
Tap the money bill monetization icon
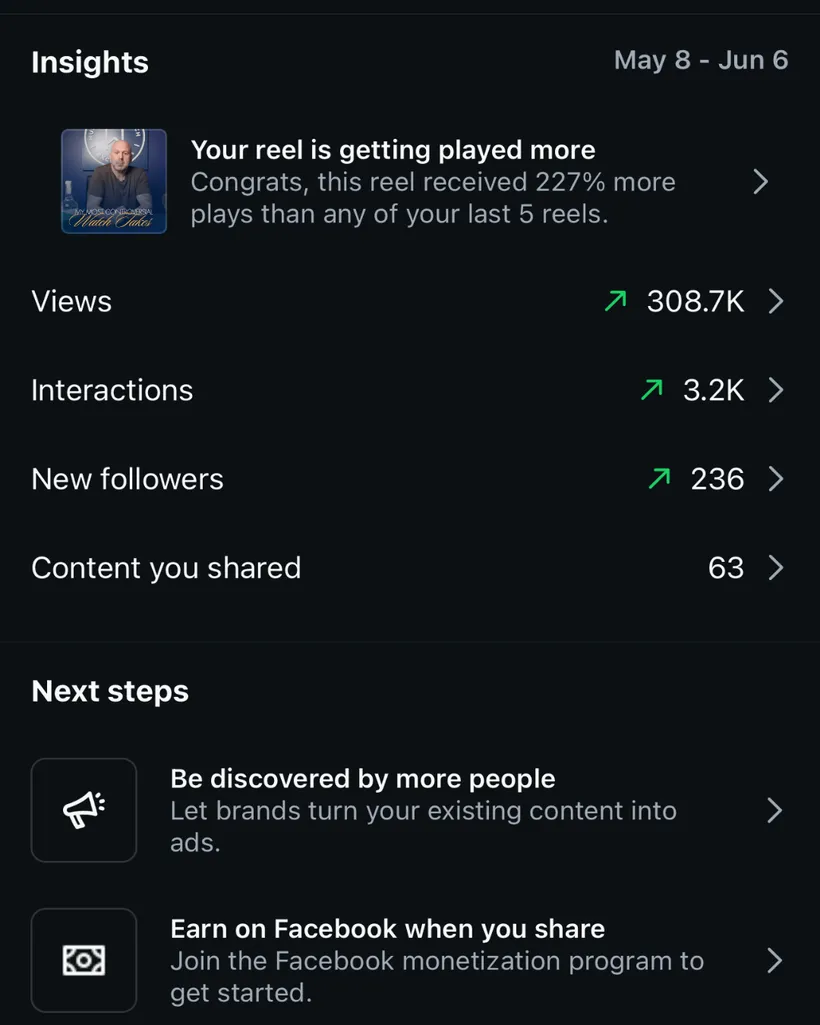(x=84, y=960)
